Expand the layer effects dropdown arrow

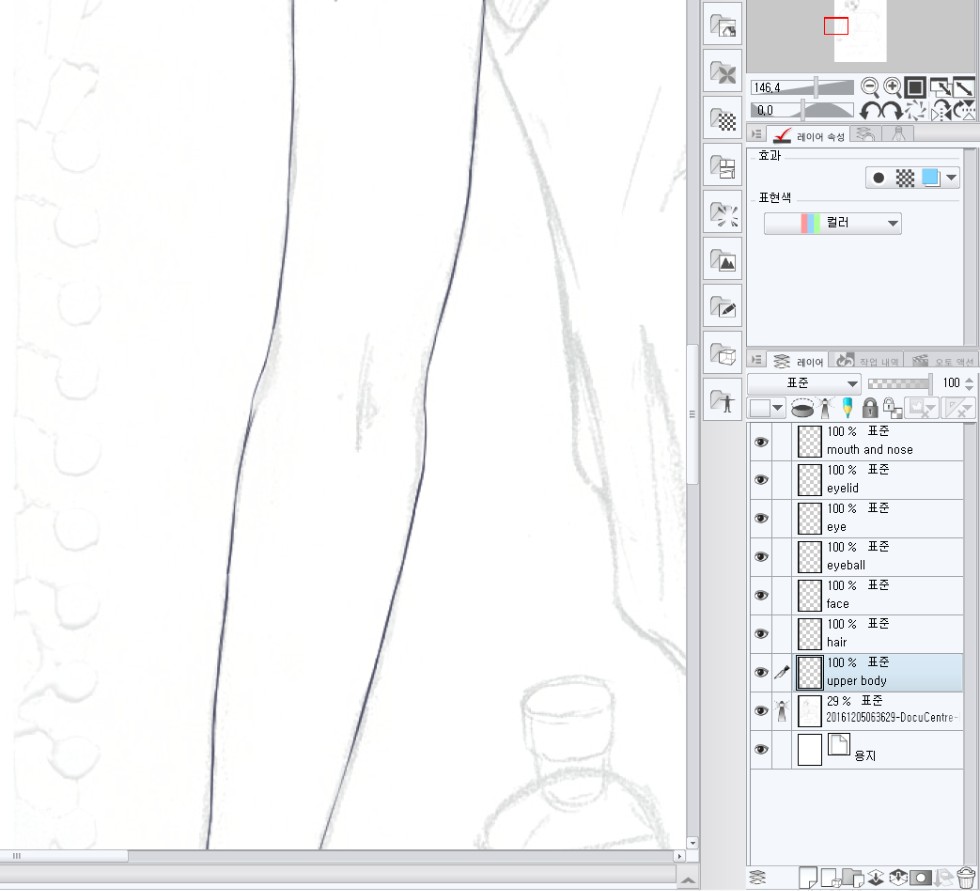pos(951,178)
